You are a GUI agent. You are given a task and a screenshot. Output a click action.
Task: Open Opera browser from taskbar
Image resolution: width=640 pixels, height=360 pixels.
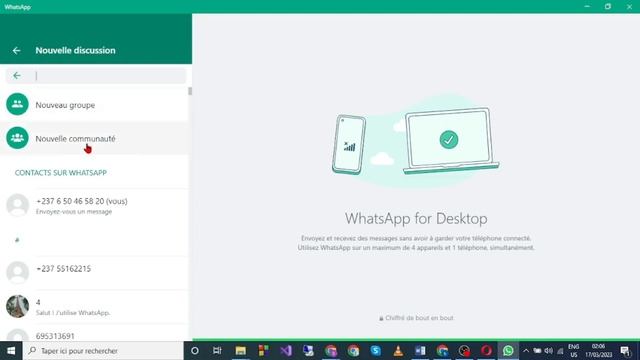coord(486,351)
